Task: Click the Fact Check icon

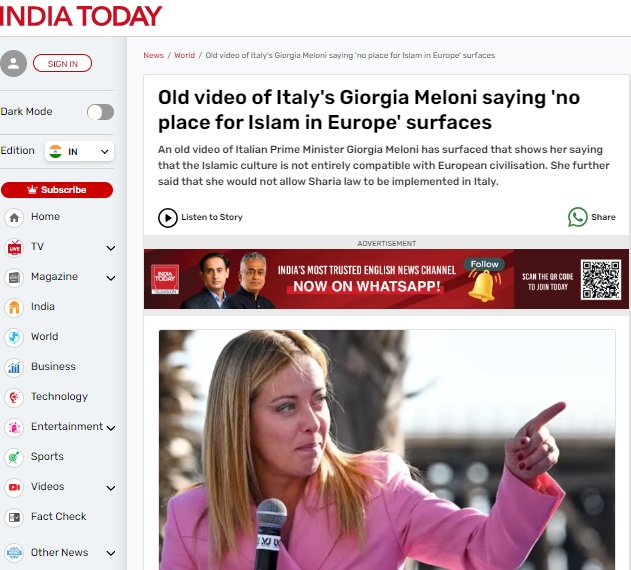Action: coord(14,517)
